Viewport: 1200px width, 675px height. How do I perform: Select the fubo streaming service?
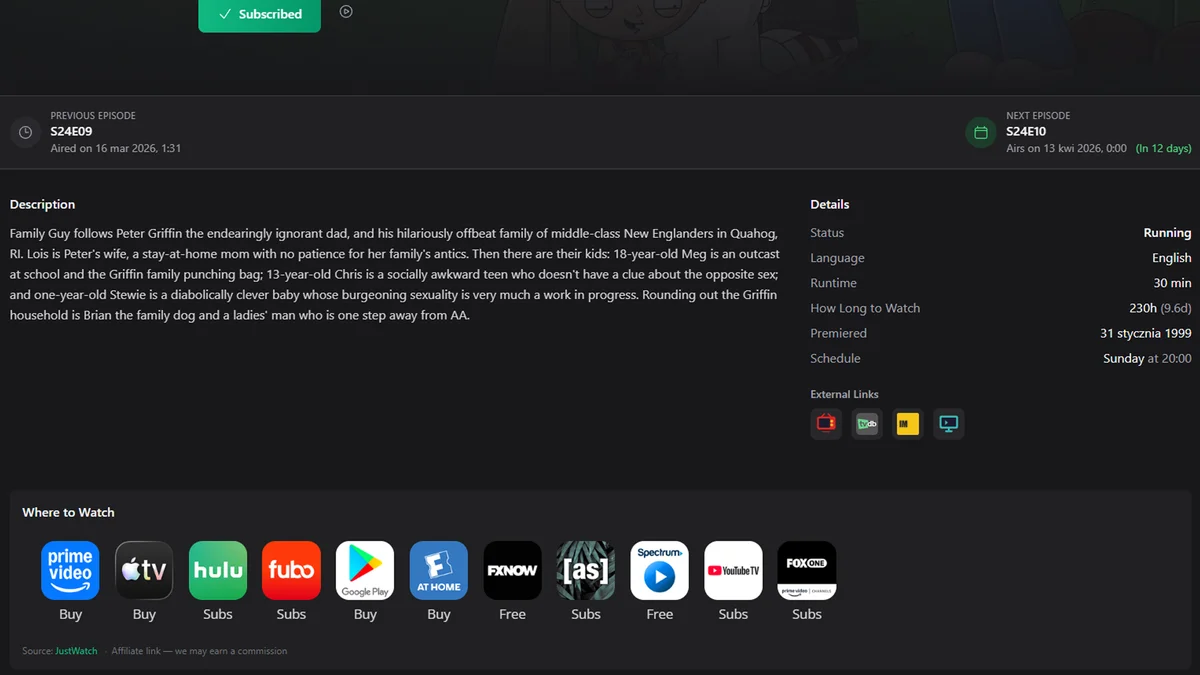coord(291,570)
